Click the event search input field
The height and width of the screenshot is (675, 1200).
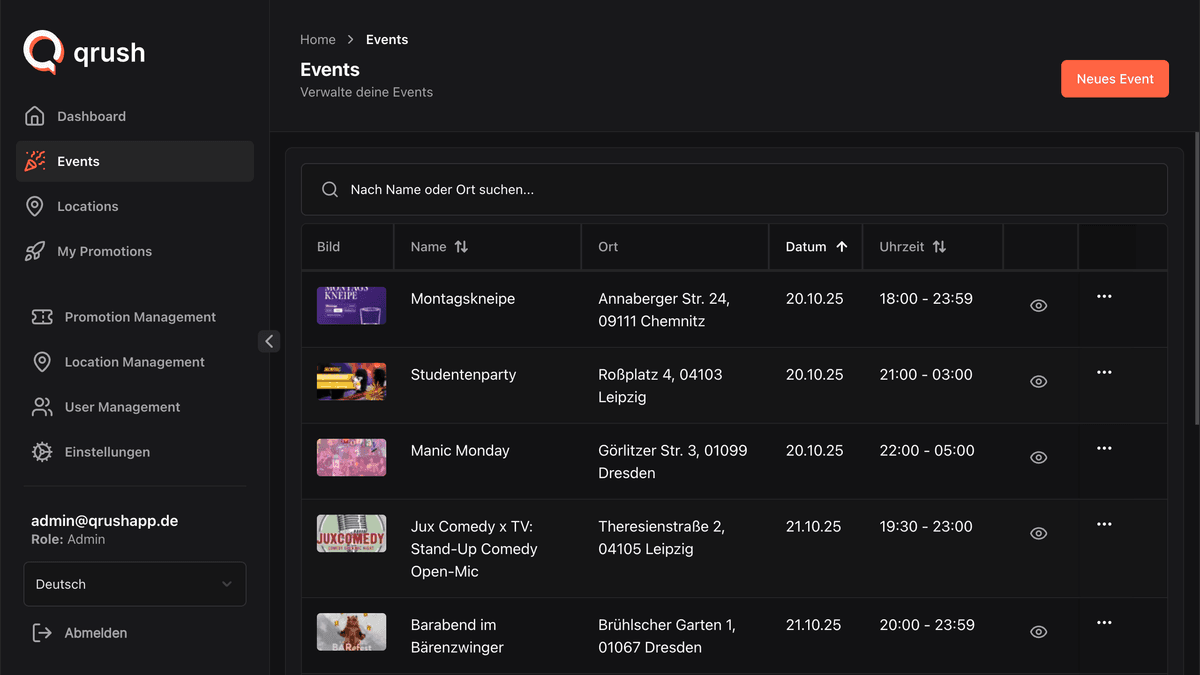click(x=734, y=189)
